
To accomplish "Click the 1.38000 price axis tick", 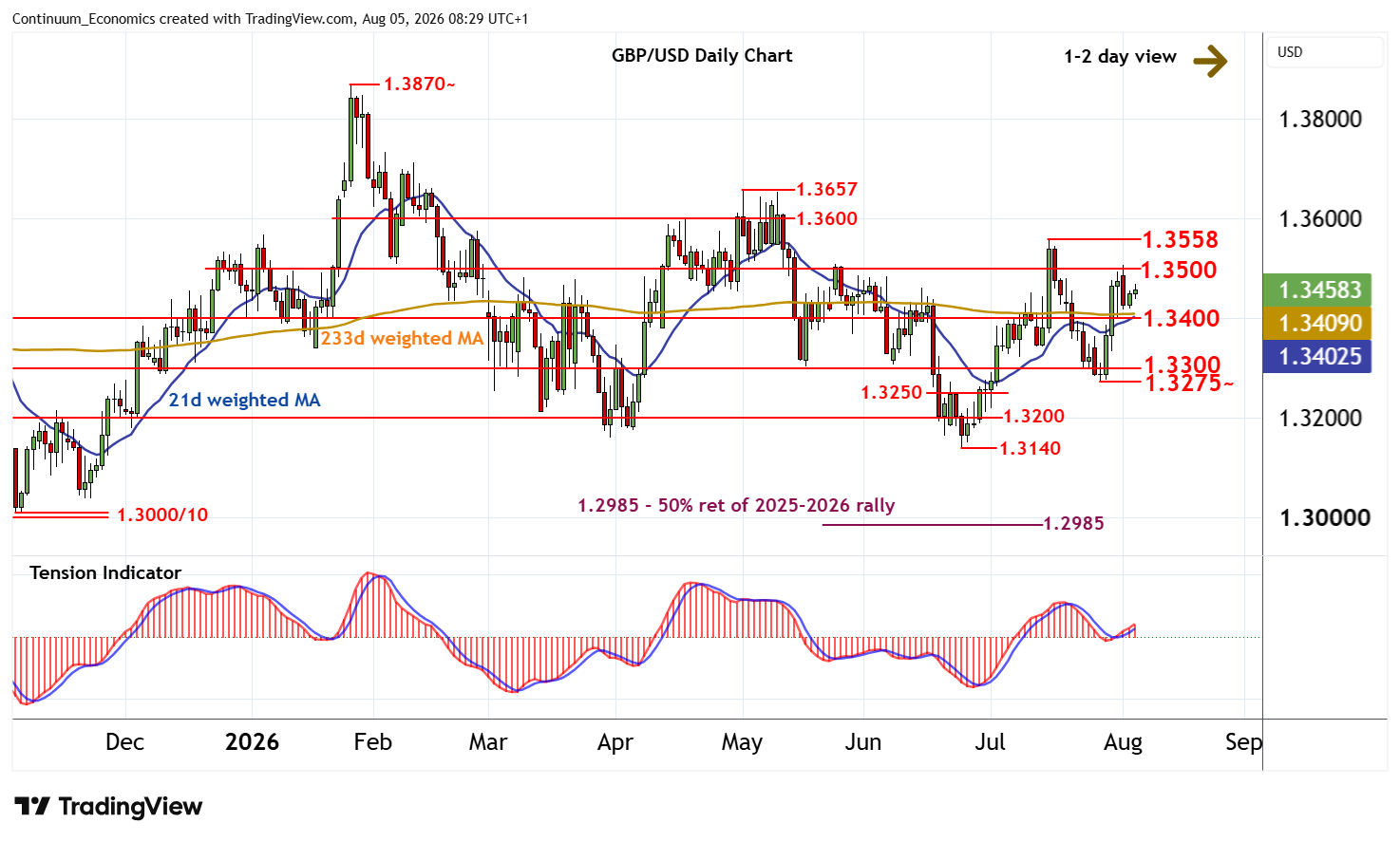I will pyautogui.click(x=1320, y=120).
